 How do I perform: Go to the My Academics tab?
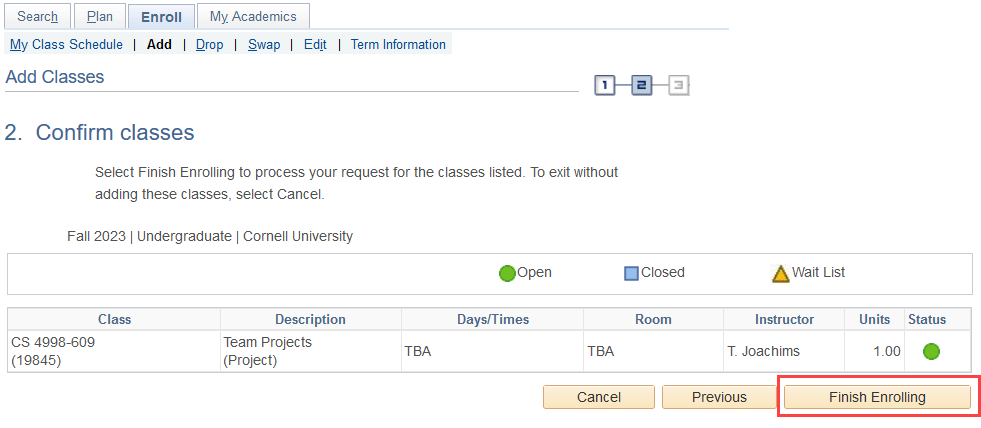coord(253,17)
